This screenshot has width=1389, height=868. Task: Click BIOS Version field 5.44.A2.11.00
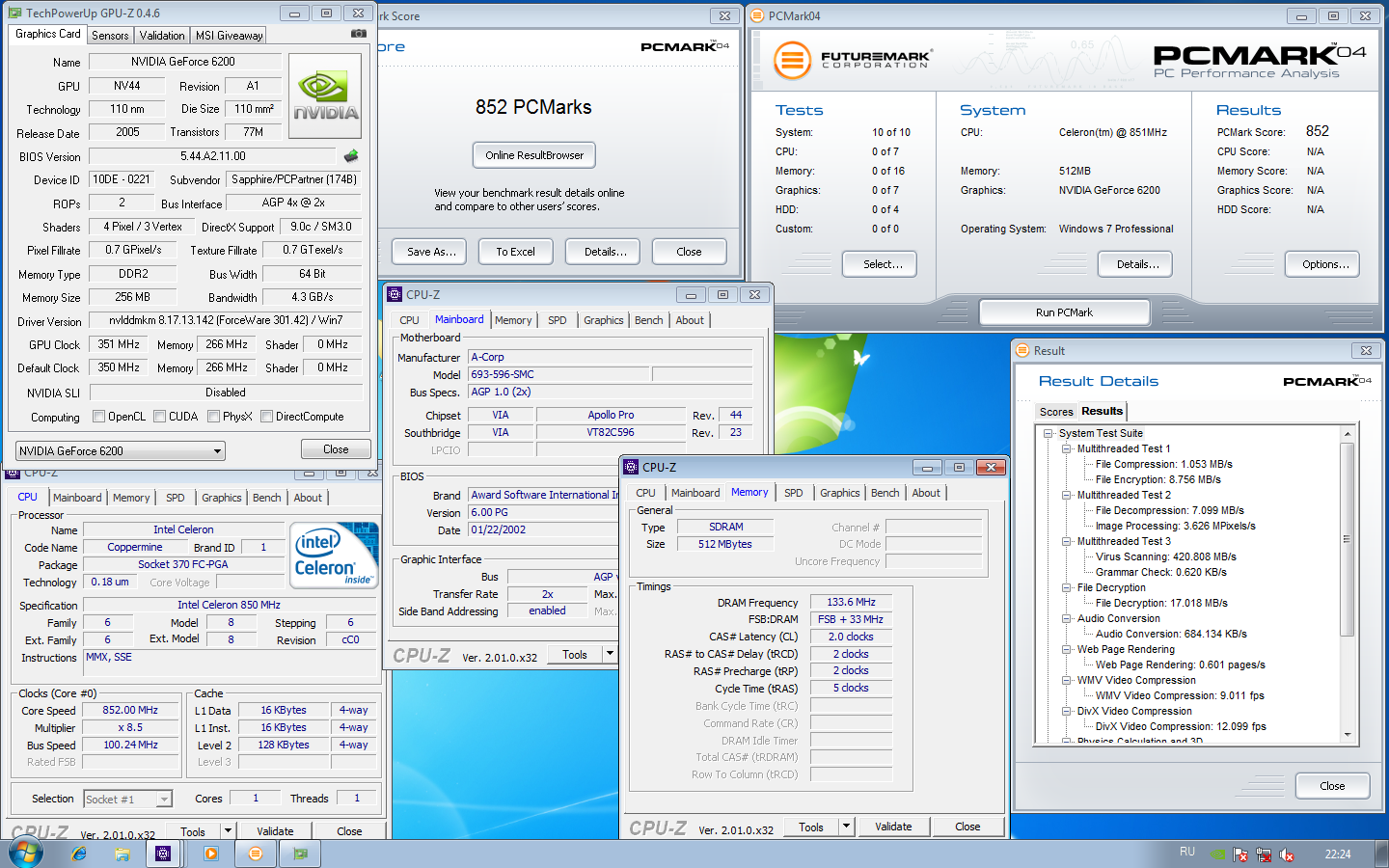click(212, 156)
